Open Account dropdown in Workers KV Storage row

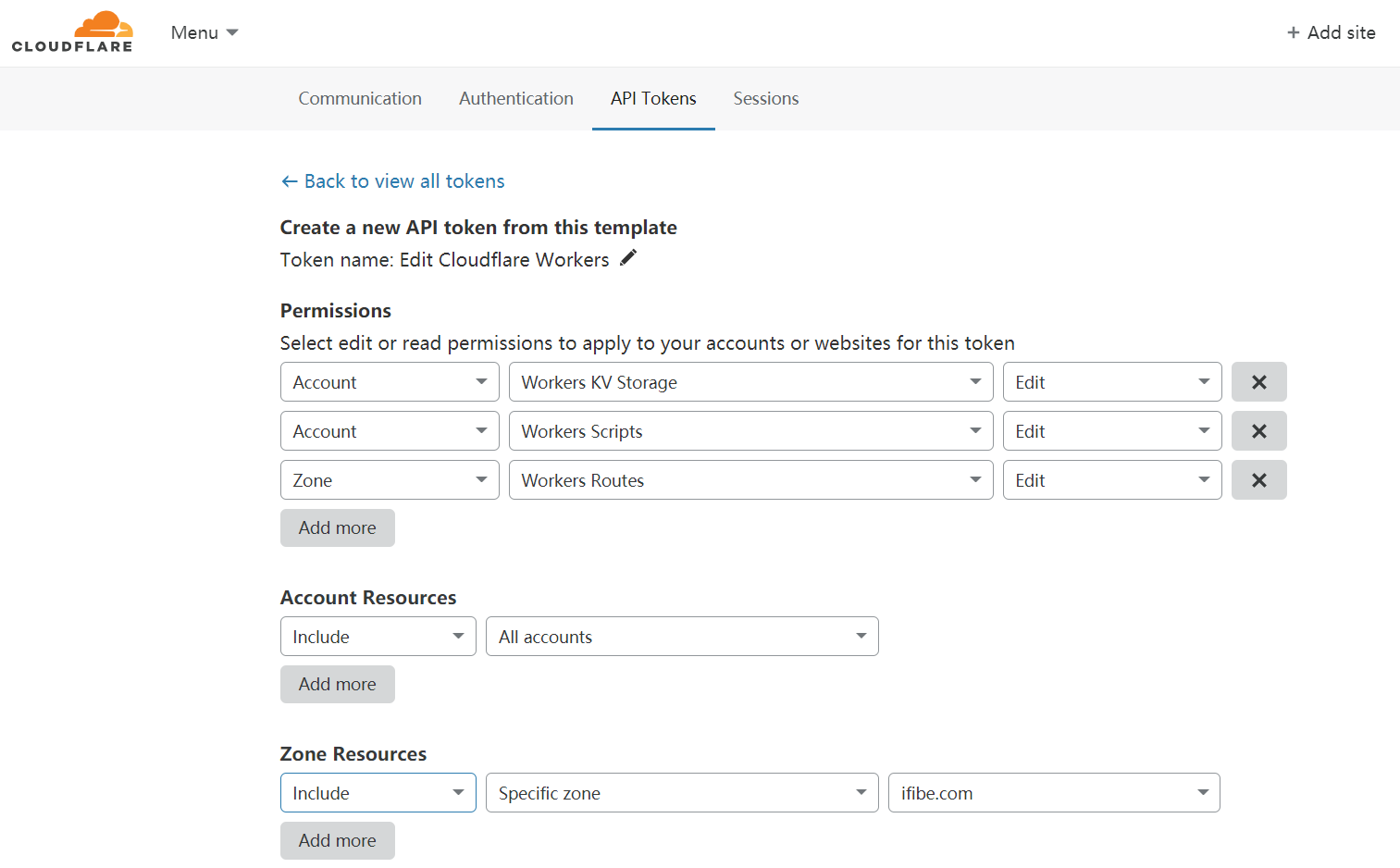point(390,382)
